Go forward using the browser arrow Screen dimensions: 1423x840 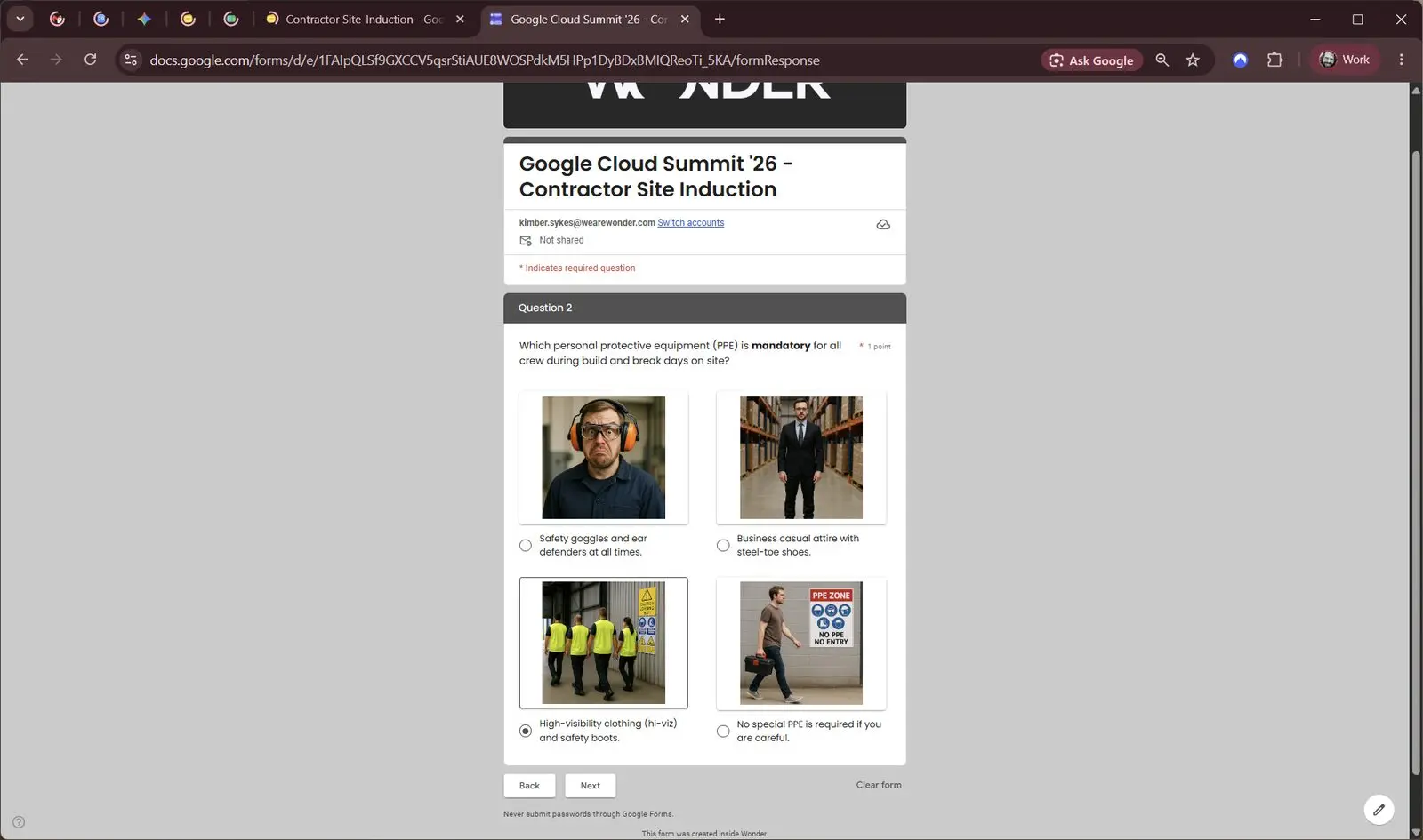tap(56, 60)
